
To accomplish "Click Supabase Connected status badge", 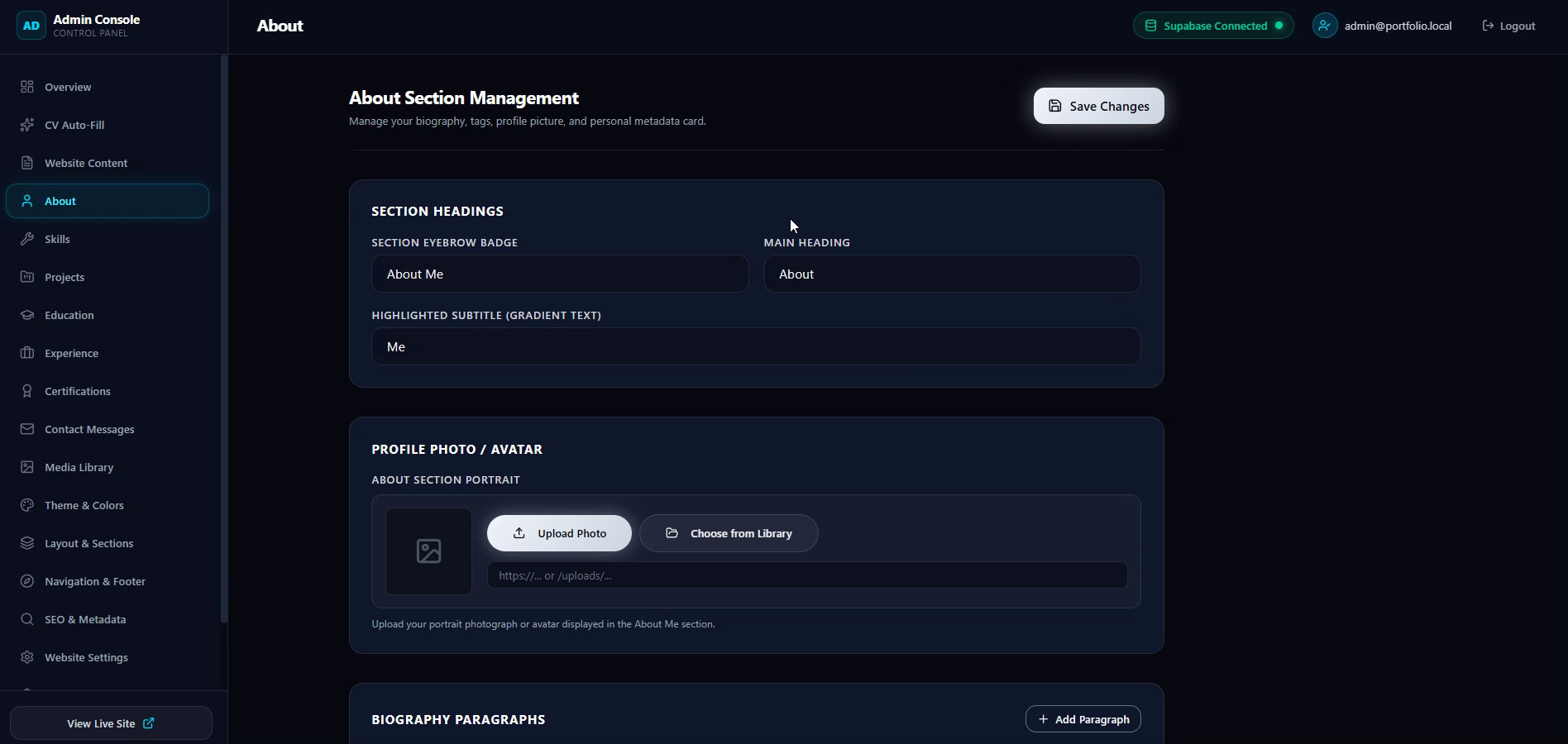I will (x=1213, y=26).
